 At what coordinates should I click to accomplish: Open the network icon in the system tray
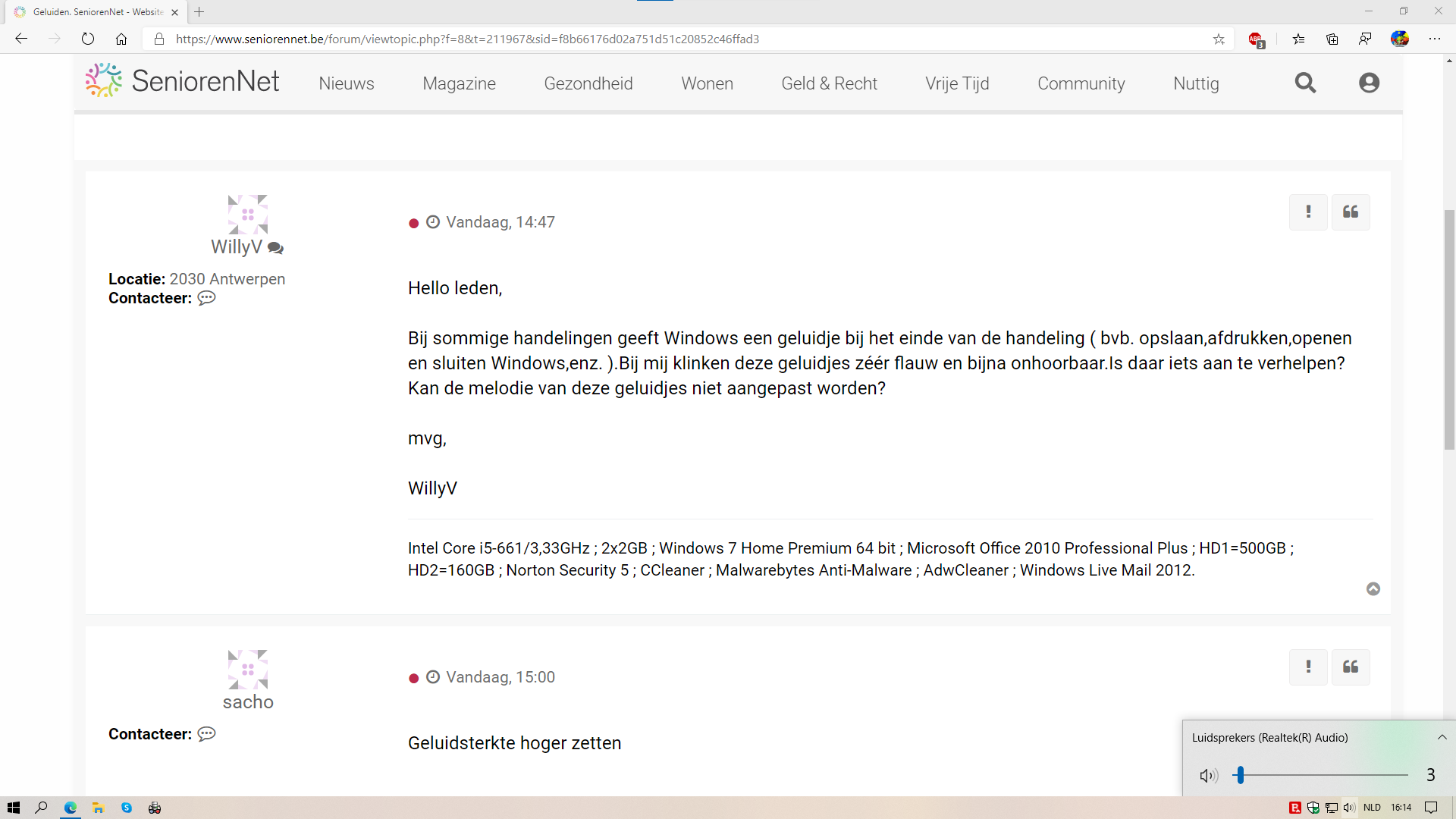1332,808
